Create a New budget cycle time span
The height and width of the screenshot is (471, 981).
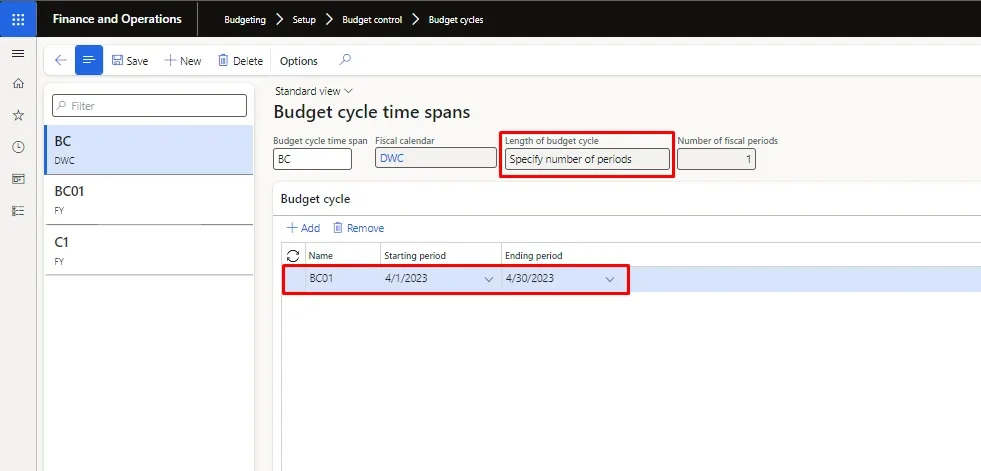pyautogui.click(x=183, y=61)
